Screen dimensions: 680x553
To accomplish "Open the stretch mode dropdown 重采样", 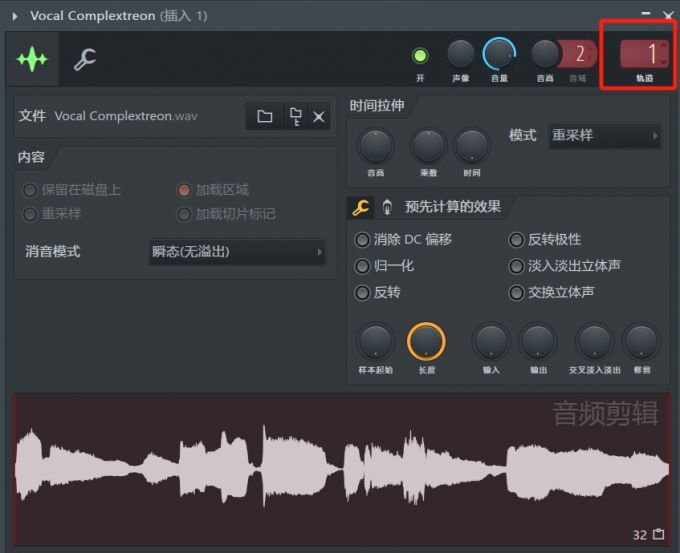I will [605, 136].
